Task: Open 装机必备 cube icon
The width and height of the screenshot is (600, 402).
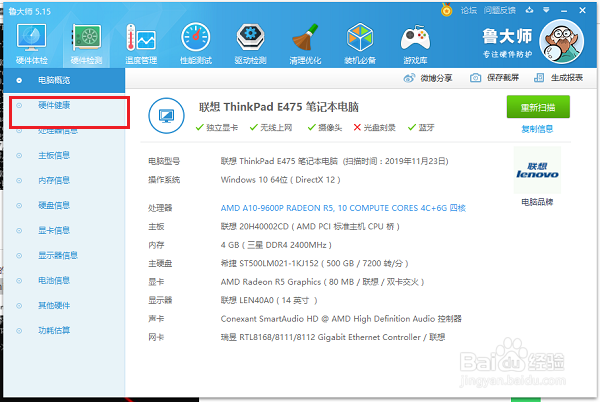Action: pyautogui.click(x=360, y=44)
